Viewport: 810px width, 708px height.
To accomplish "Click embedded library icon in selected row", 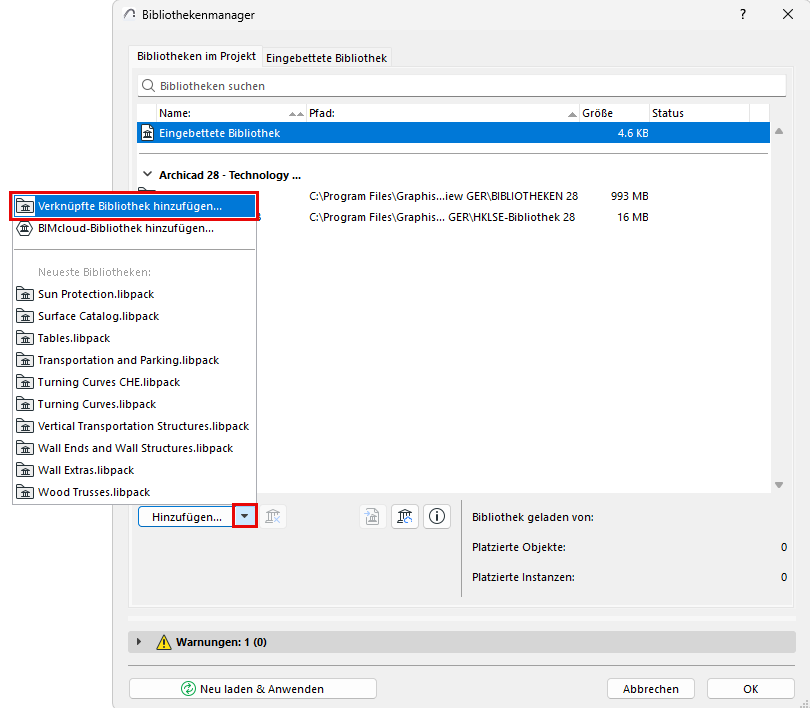I will click(x=148, y=133).
